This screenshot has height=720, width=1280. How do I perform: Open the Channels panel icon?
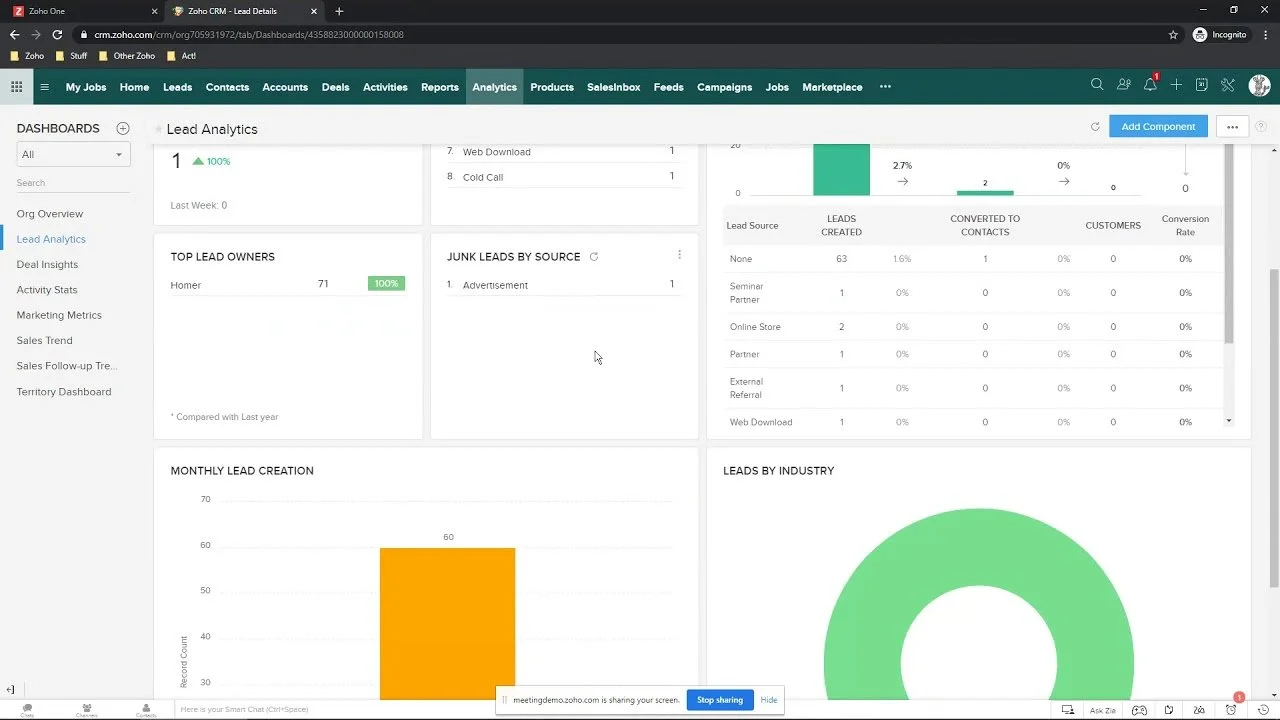pyautogui.click(x=86, y=710)
